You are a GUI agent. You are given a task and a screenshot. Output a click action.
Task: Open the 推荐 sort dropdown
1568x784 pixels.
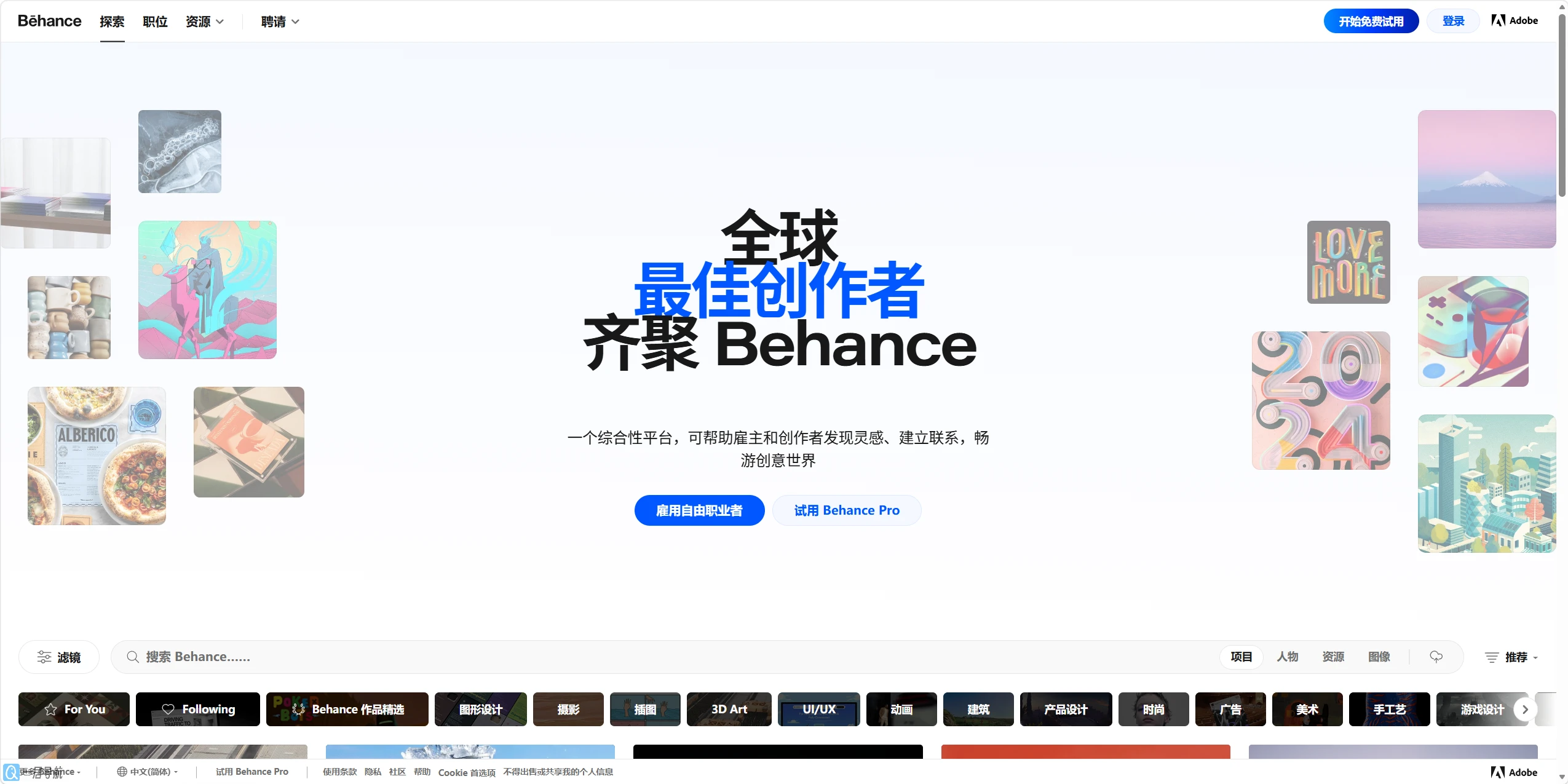point(1518,657)
